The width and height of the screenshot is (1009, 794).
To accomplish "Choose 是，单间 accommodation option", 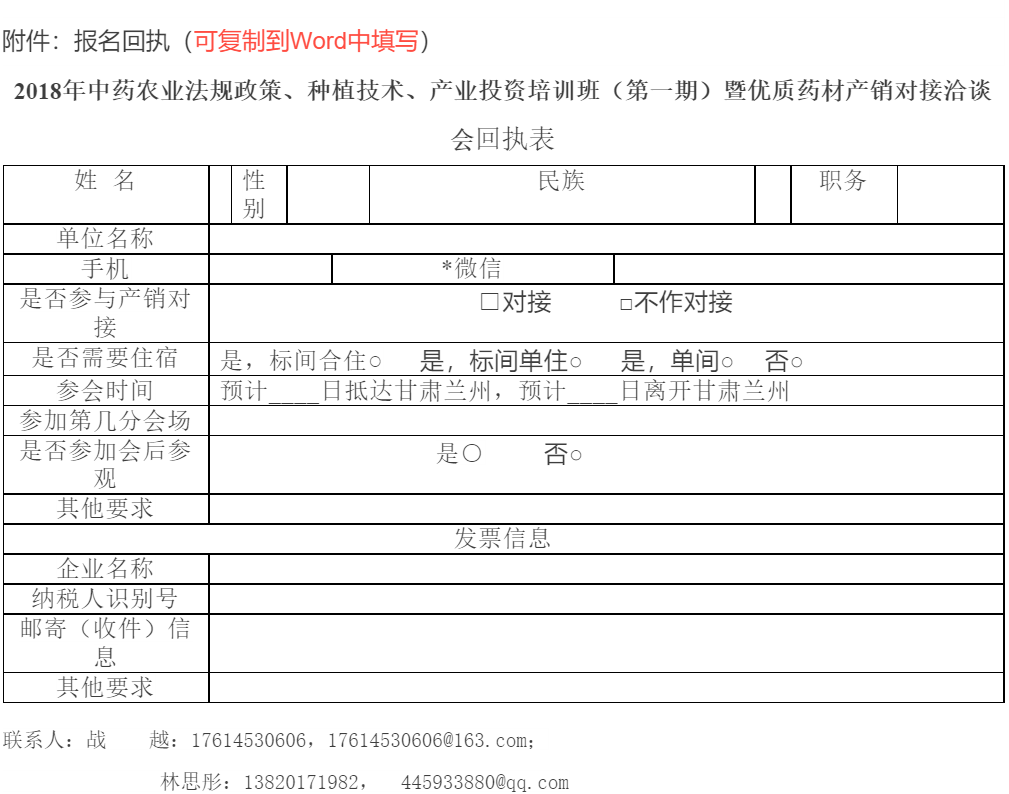I will coord(727,362).
